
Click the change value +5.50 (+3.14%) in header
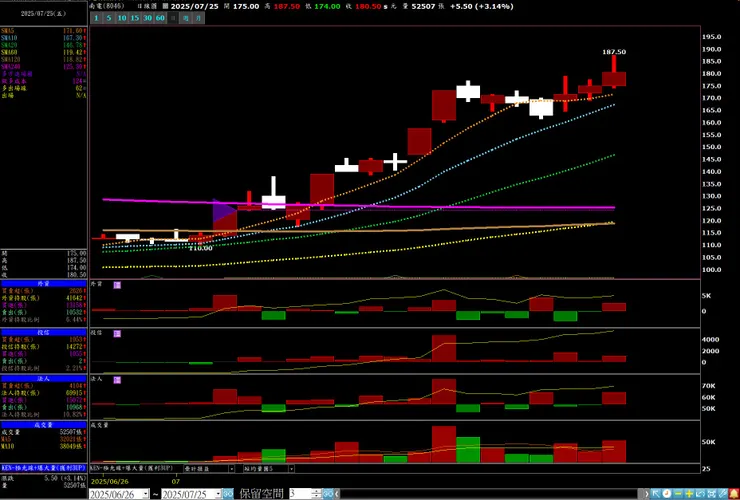click(x=481, y=6)
